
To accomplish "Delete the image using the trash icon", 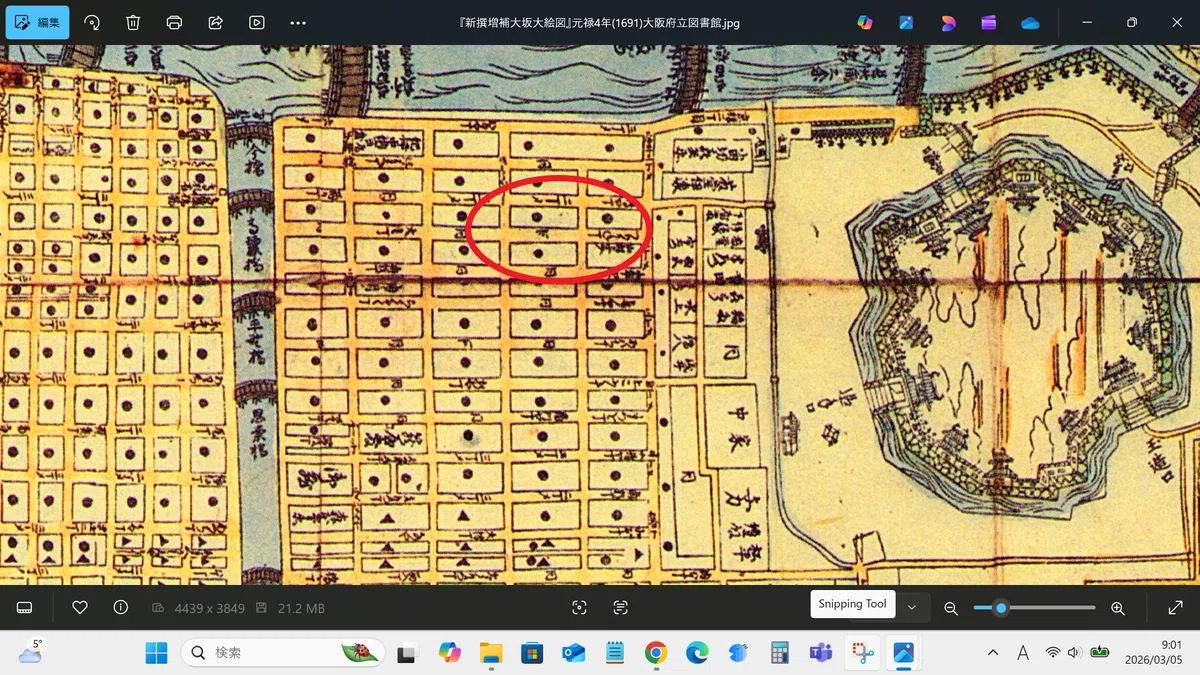I will tap(133, 22).
